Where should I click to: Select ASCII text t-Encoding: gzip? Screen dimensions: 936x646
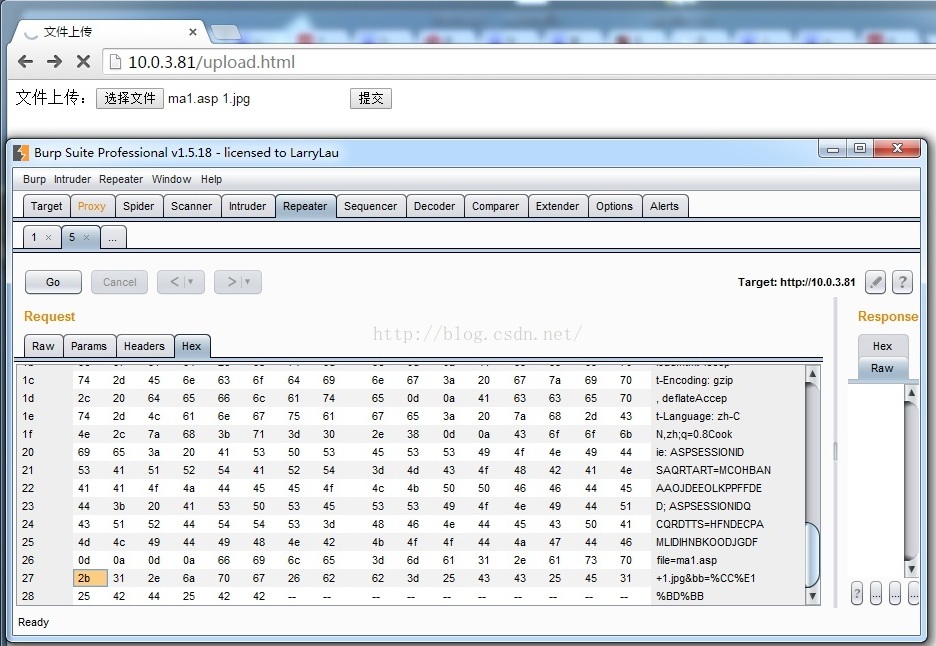pyautogui.click(x=694, y=380)
